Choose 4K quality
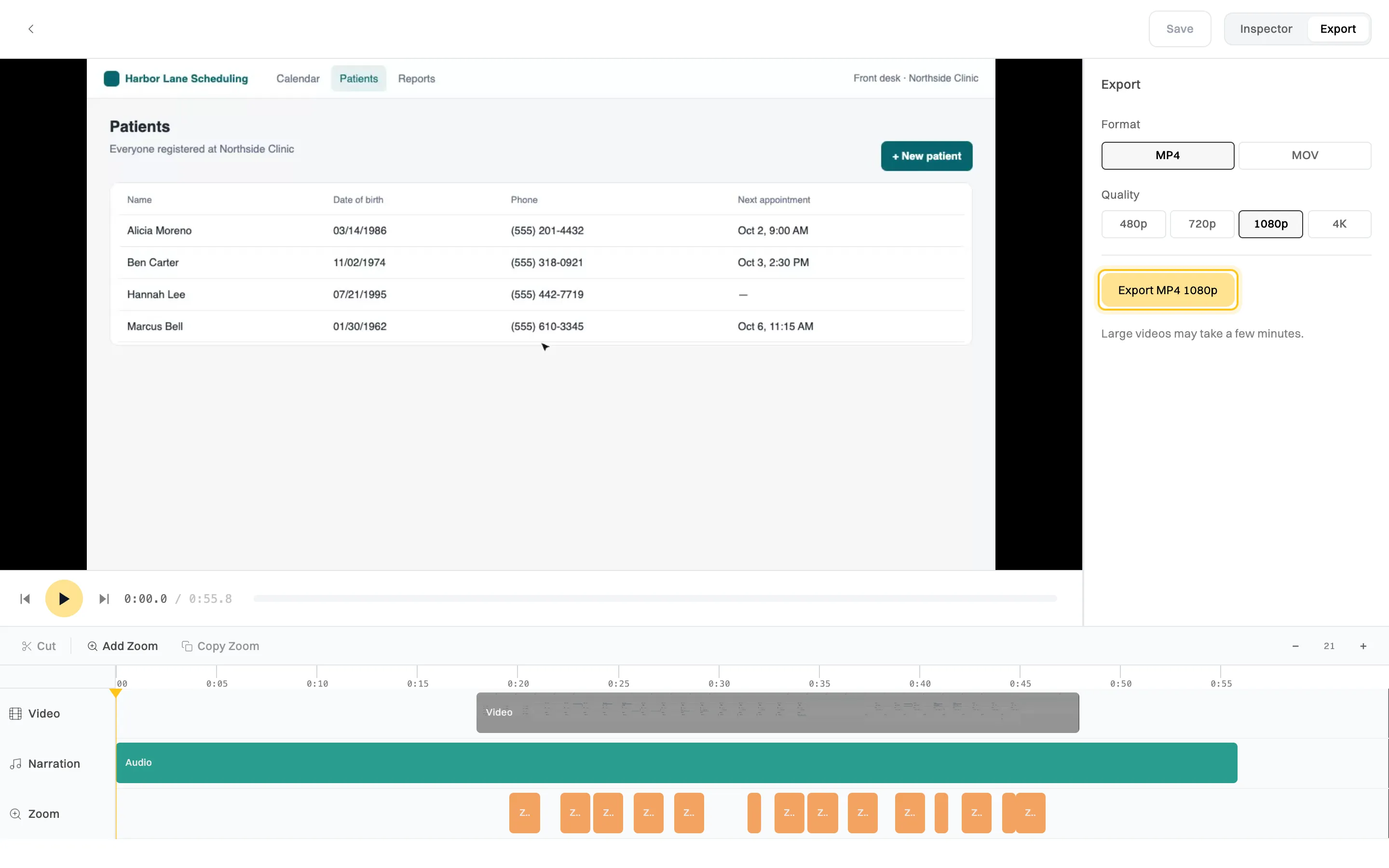The width and height of the screenshot is (1389, 868). [x=1339, y=224]
